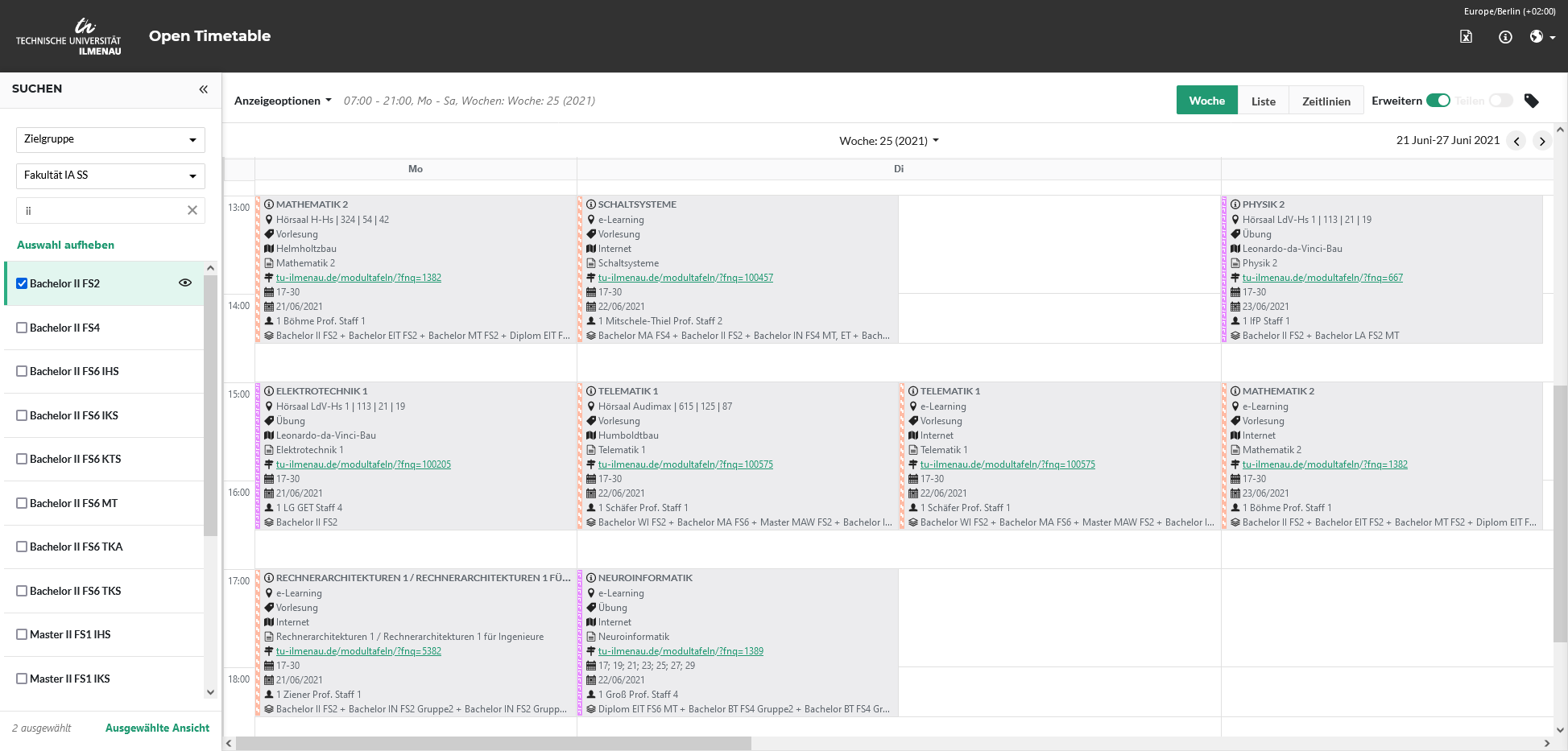Check Bachelor II FS6 IKS checkbox
The height and width of the screenshot is (751, 1568).
coord(22,415)
